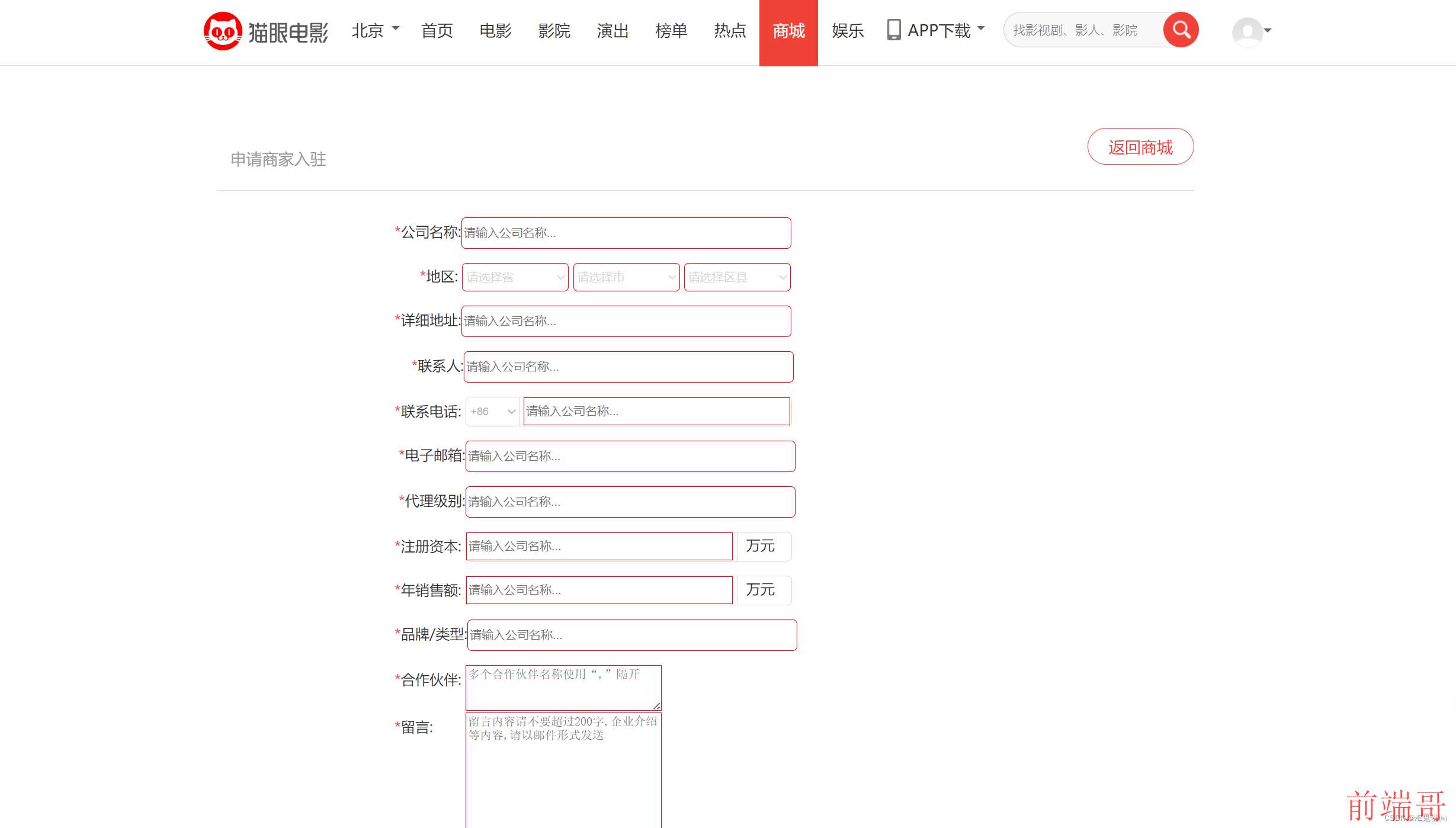Click the red search magnifier button
Screen dimensions: 1456x828
tap(1181, 30)
